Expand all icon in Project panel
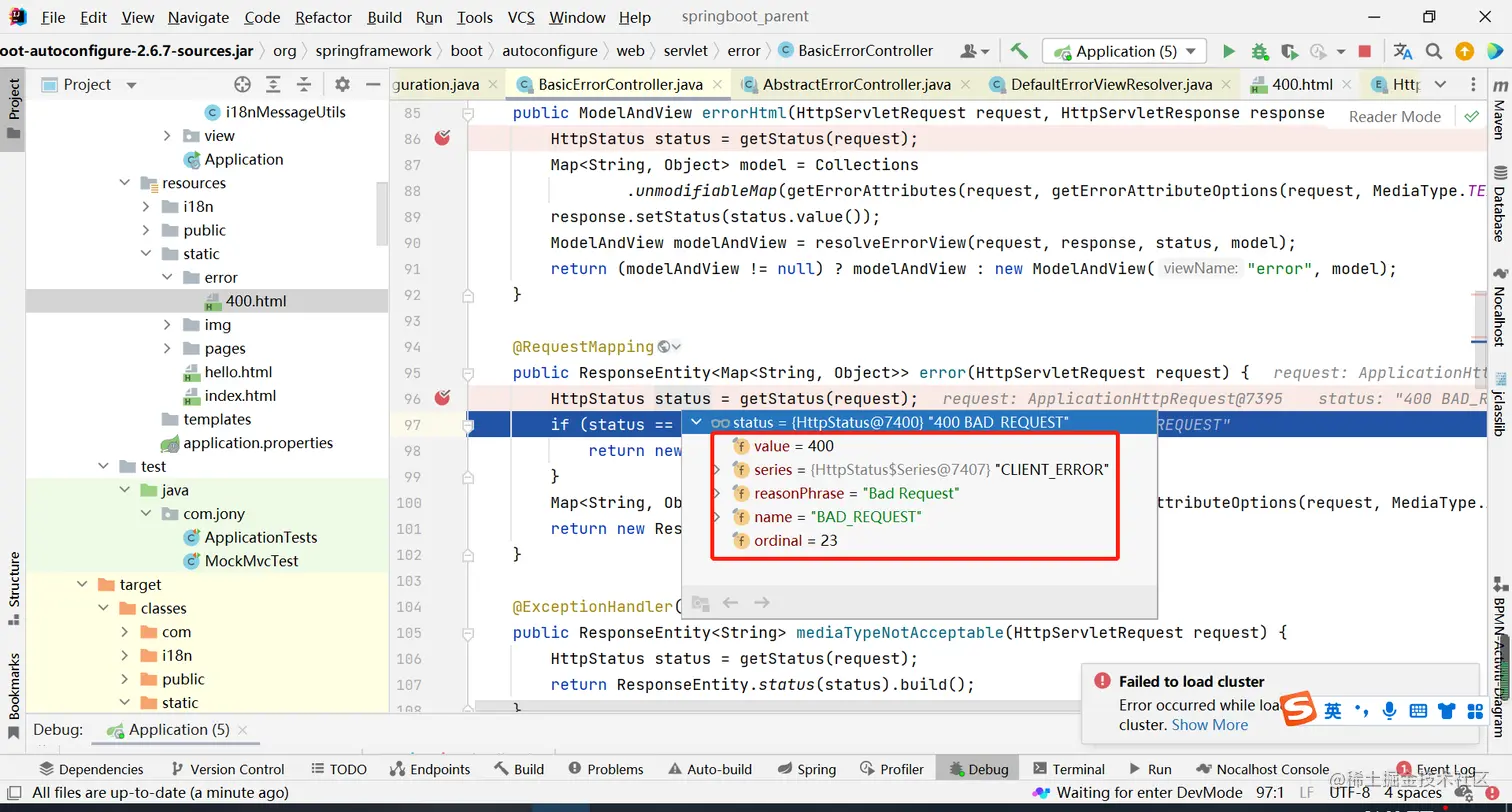This screenshot has height=812, width=1512. pyautogui.click(x=273, y=85)
